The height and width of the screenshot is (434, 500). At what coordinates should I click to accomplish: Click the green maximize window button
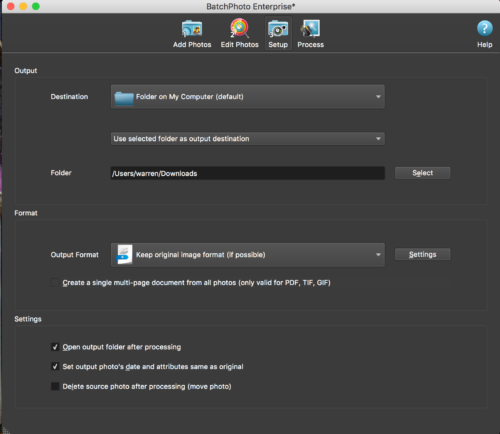pos(36,6)
